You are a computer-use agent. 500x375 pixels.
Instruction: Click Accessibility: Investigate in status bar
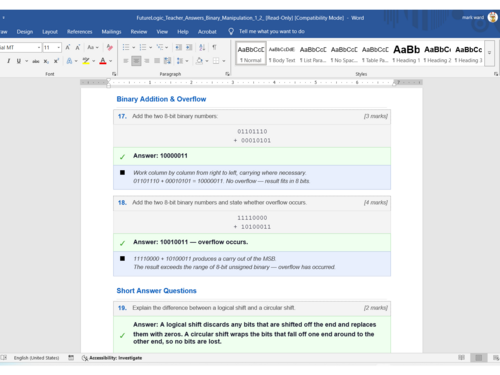pos(112,358)
